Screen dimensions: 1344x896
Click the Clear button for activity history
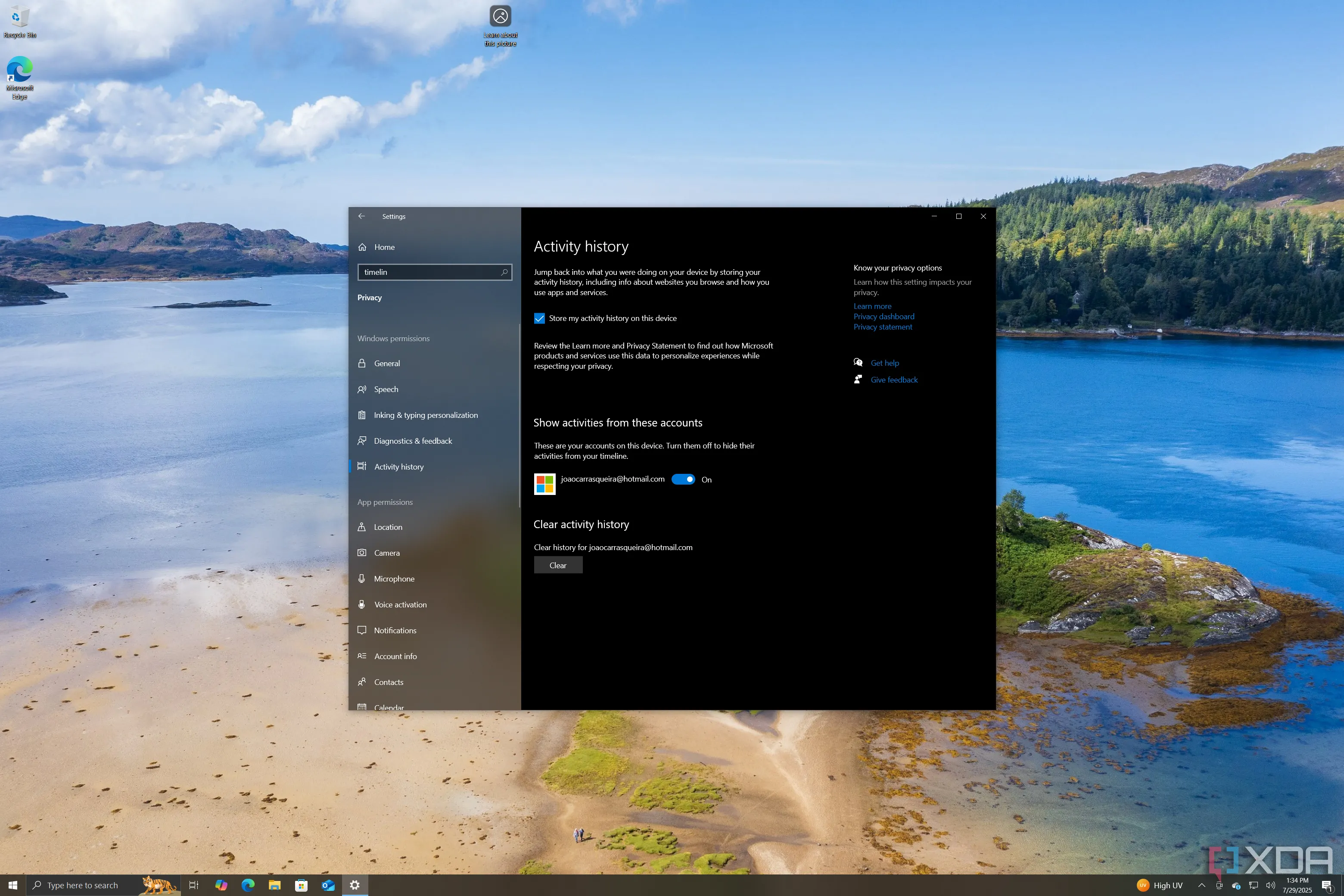[558, 565]
